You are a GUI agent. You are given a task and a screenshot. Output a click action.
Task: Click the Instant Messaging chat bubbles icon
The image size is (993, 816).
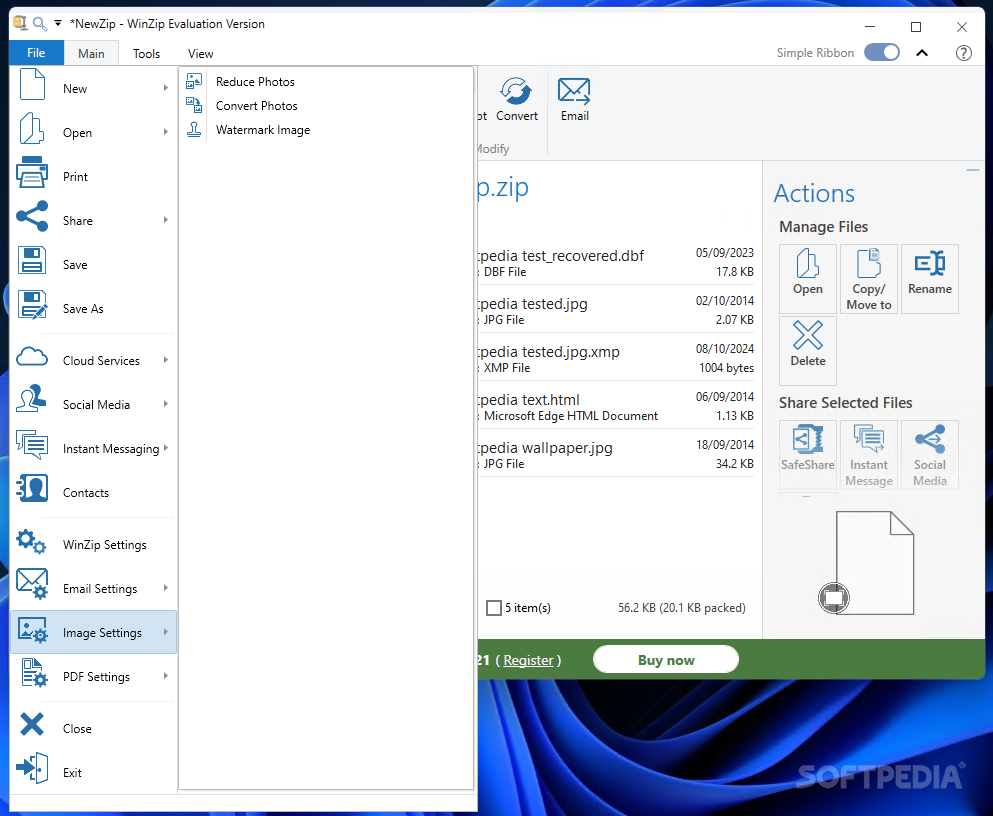tap(32, 444)
